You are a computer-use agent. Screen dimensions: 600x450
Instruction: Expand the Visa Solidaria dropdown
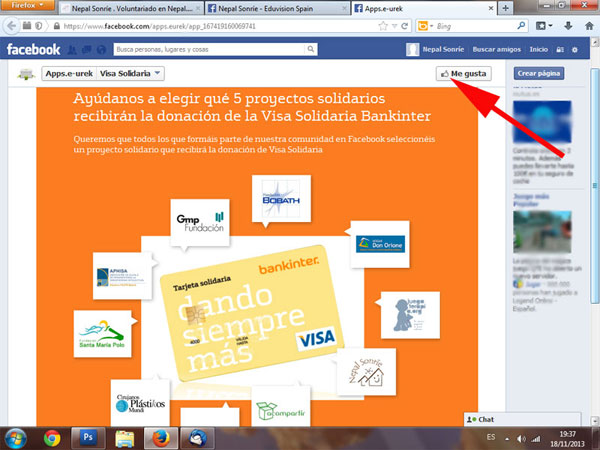[x=130, y=73]
